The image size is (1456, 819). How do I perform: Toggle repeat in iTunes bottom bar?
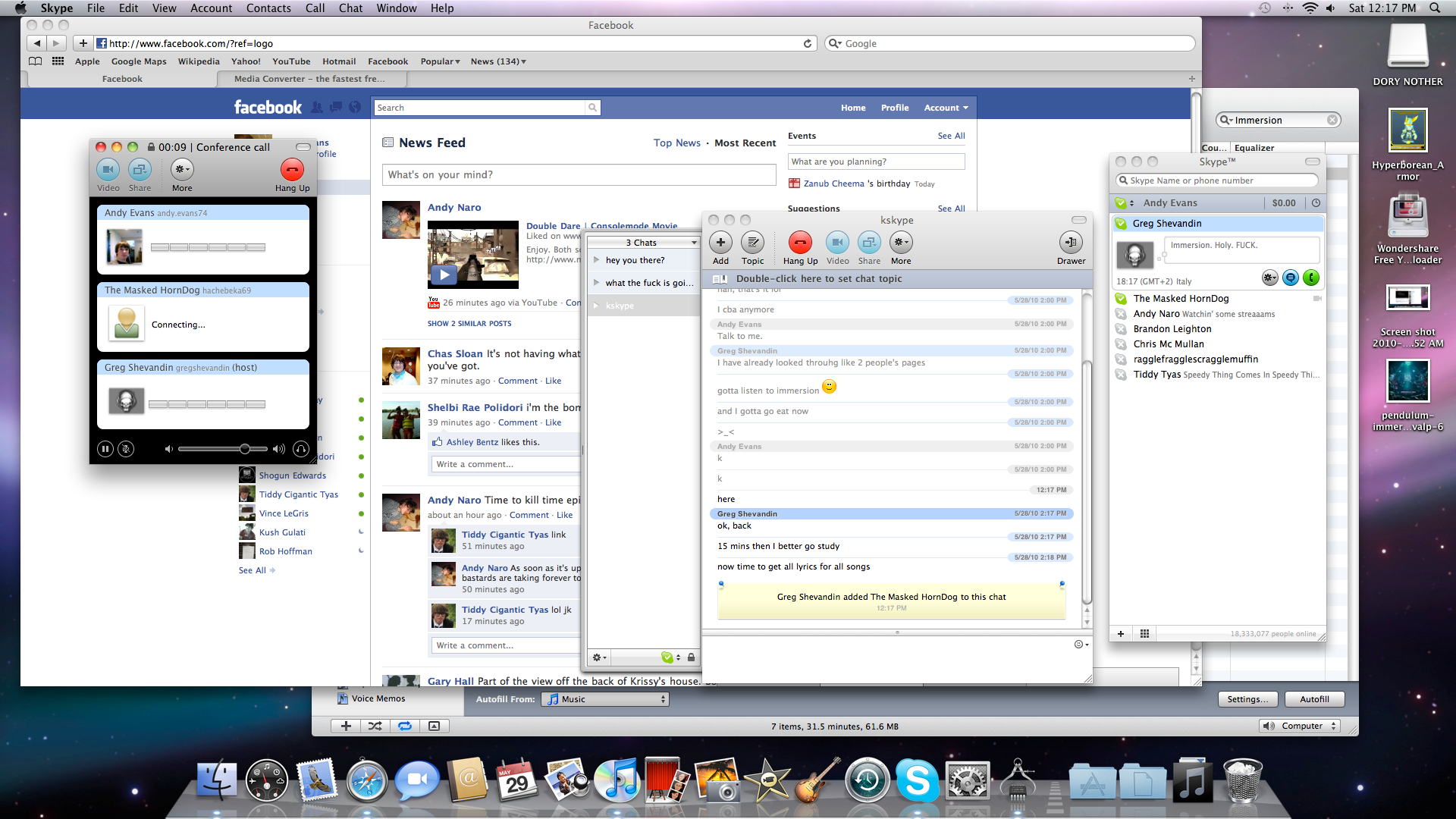coord(405,726)
